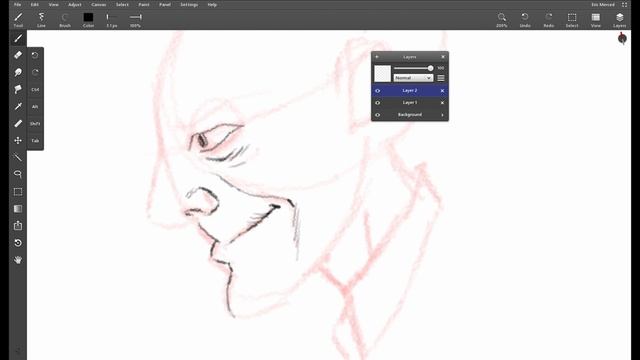Screen dimensions: 640x360
Task: Click the Tab key button
Action: tap(35, 141)
